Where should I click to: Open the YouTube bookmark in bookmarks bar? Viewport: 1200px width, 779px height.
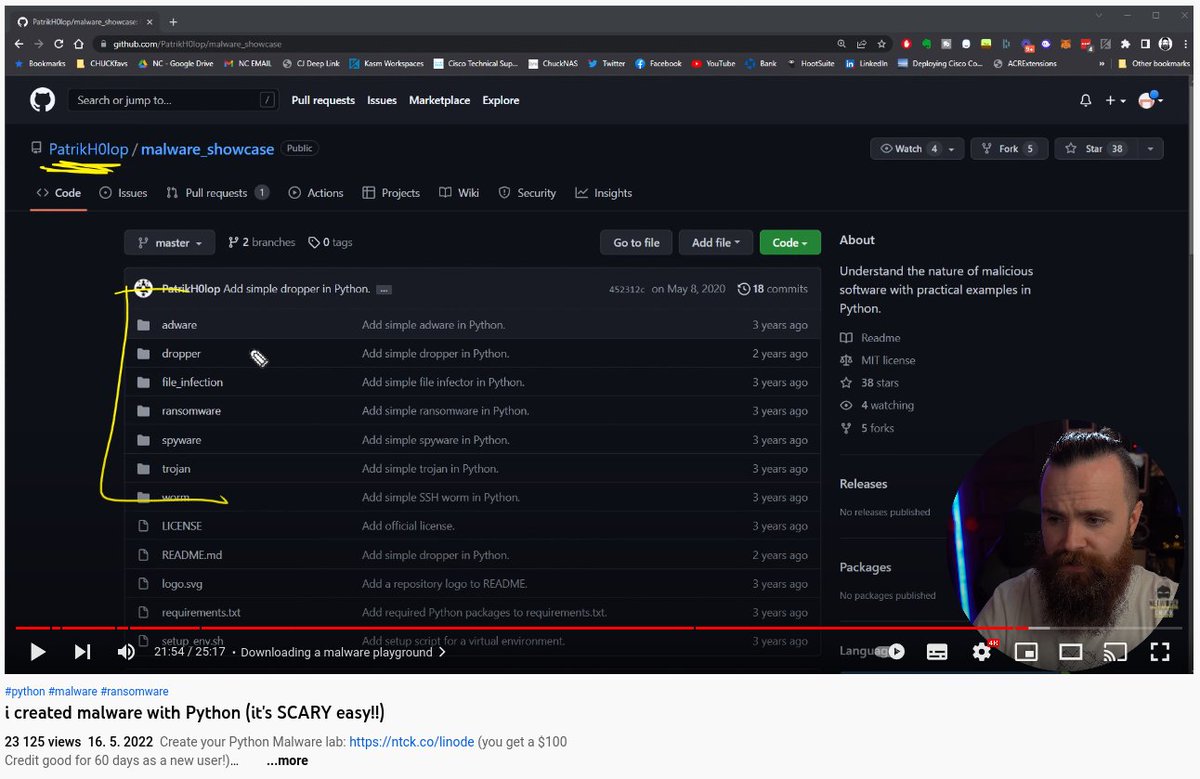tap(713, 63)
